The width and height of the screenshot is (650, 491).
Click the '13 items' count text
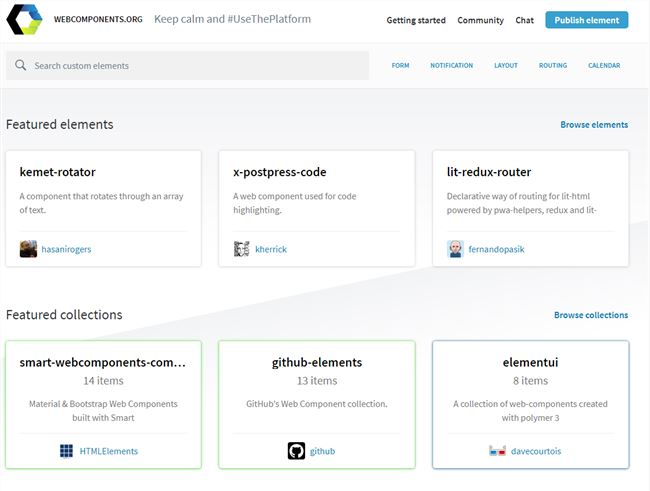(x=317, y=381)
